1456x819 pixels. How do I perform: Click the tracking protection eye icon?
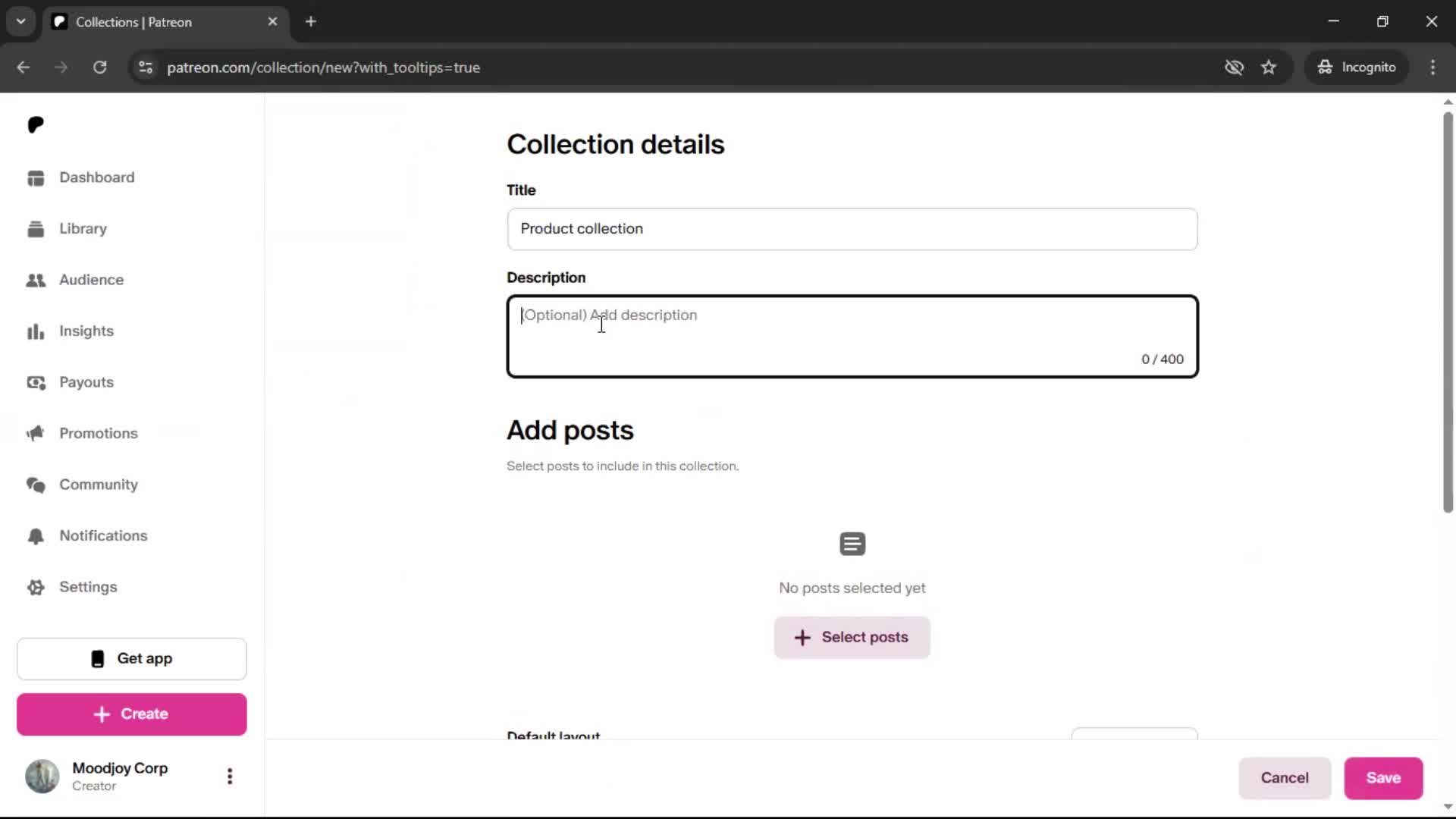(1234, 67)
